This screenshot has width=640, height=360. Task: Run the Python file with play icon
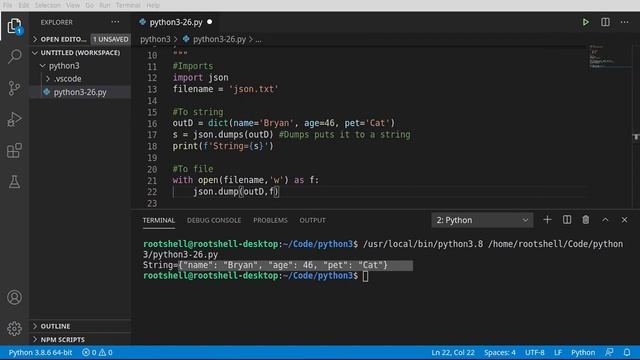[x=586, y=22]
